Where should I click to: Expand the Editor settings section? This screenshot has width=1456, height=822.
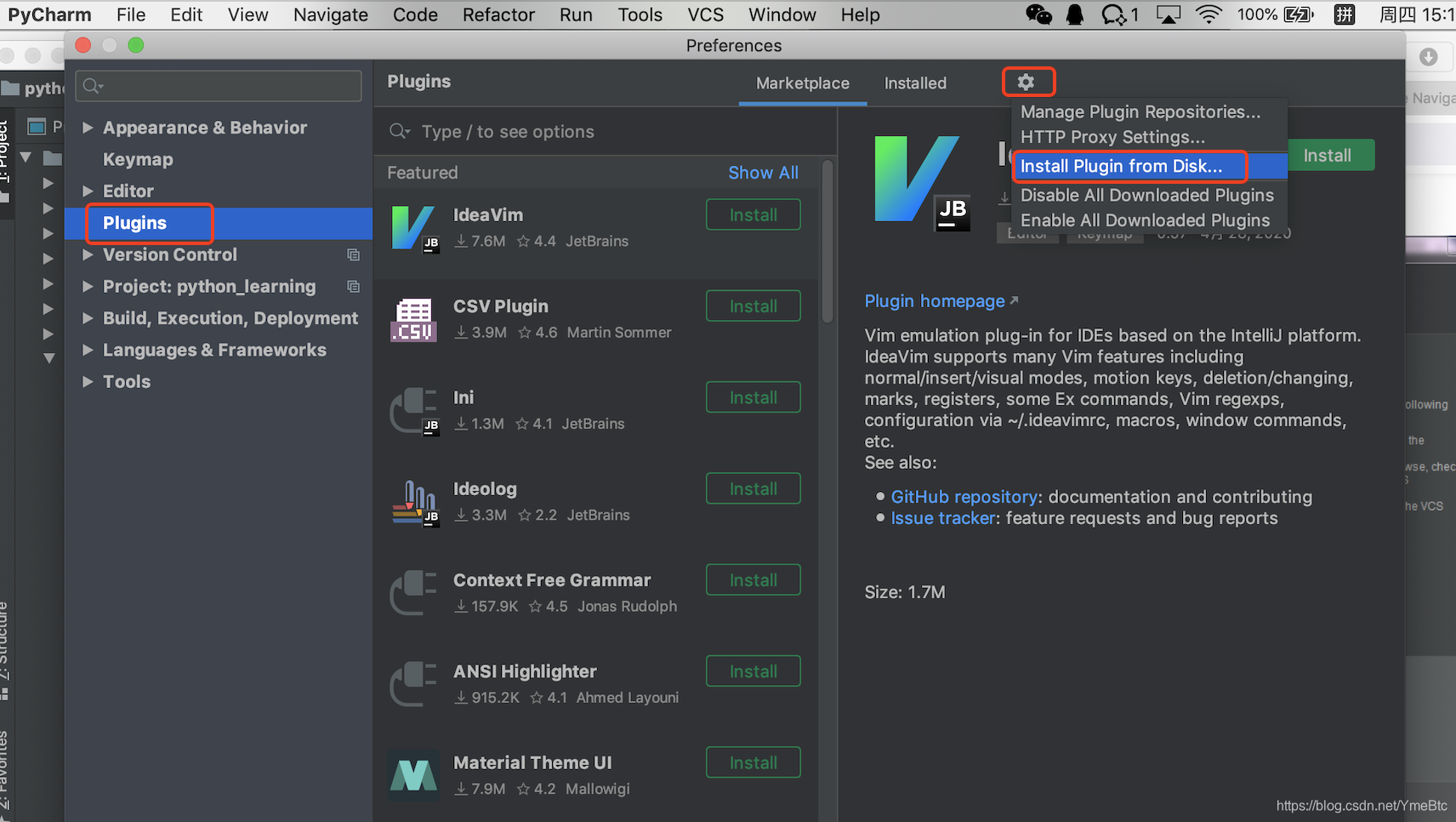[x=88, y=191]
